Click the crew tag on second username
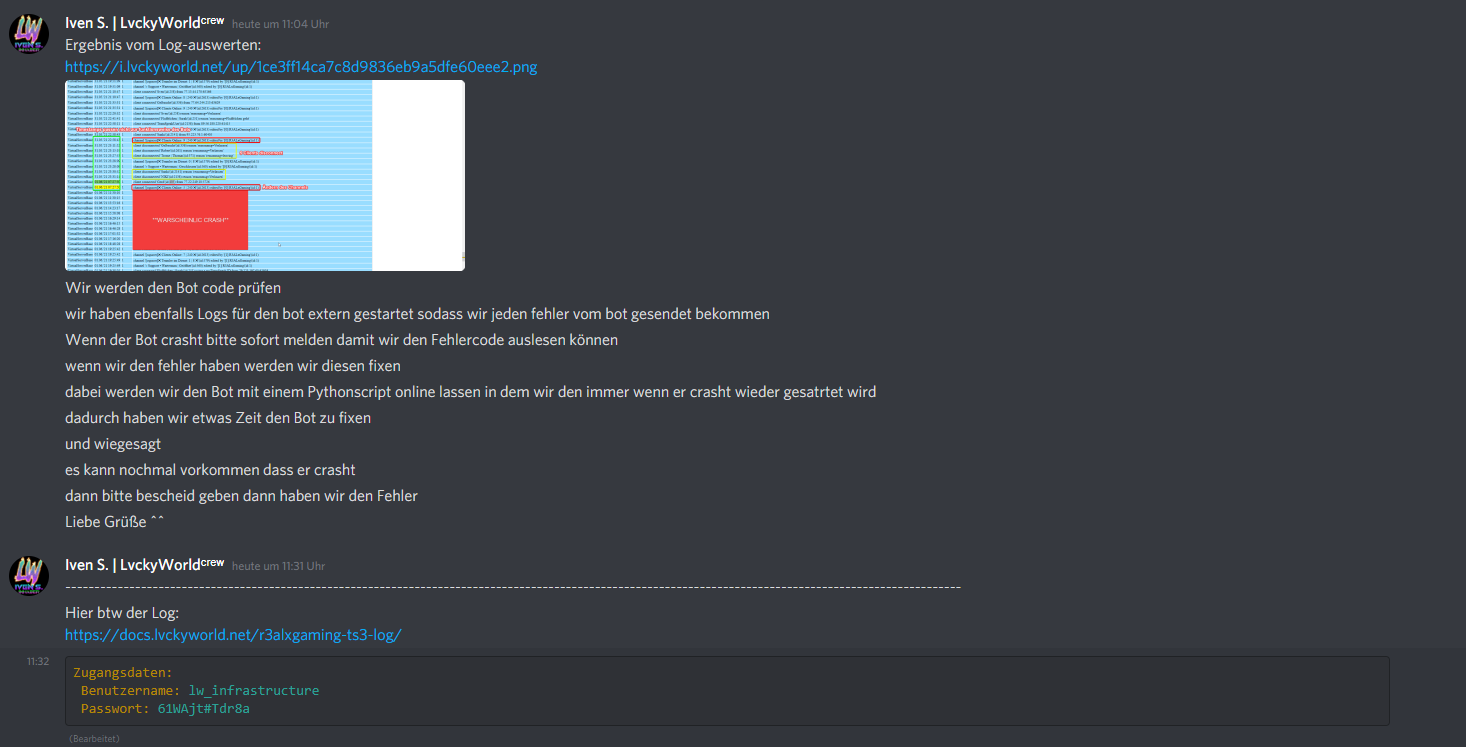The image size is (1466, 747). (213, 563)
